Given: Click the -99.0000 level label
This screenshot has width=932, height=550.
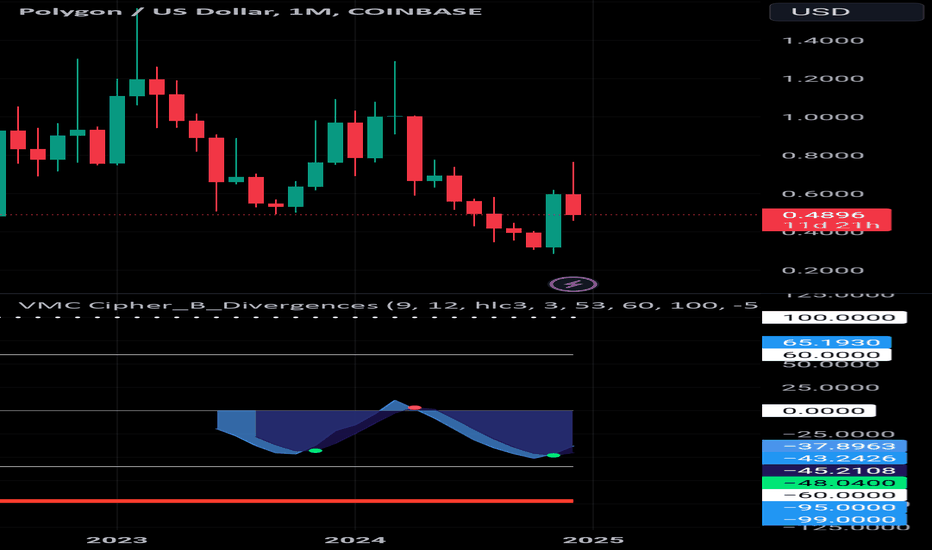Looking at the screenshot, I should tap(834, 519).
